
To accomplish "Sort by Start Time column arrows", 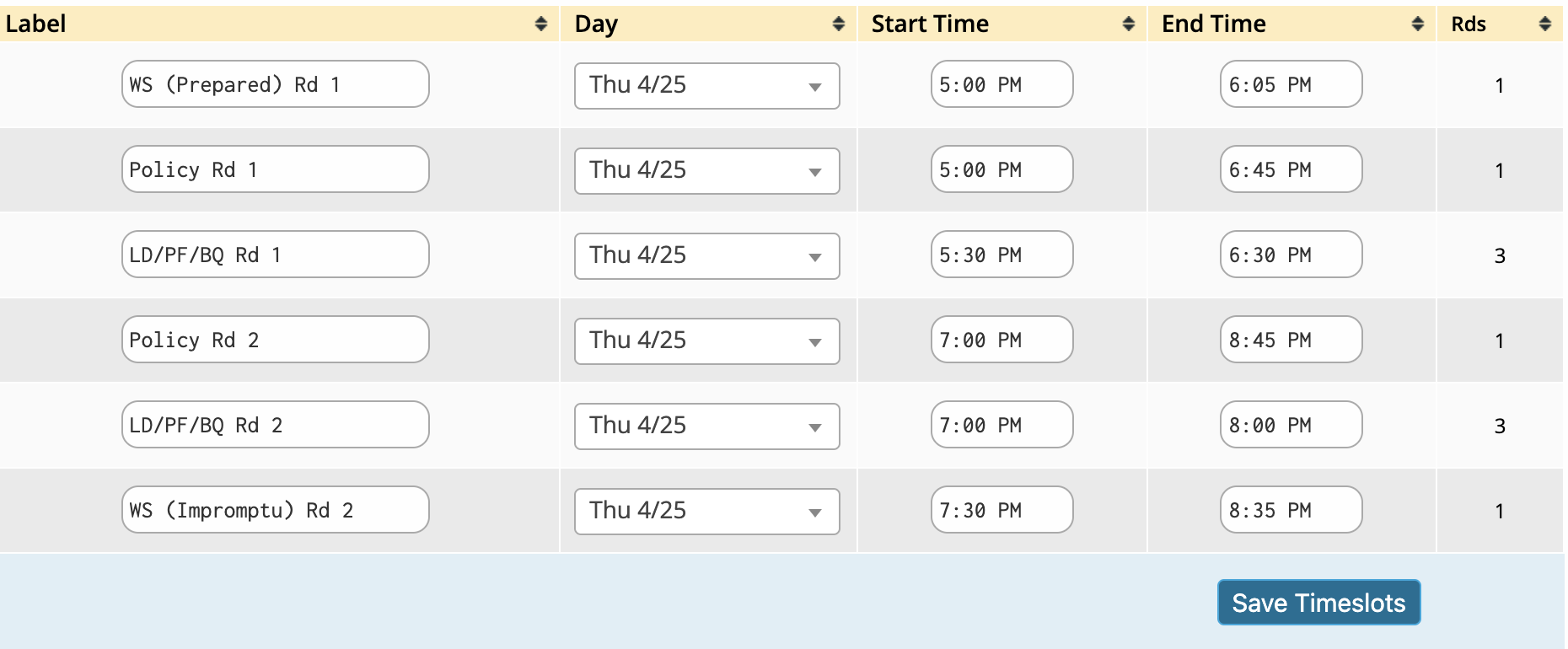I will click(x=1128, y=24).
